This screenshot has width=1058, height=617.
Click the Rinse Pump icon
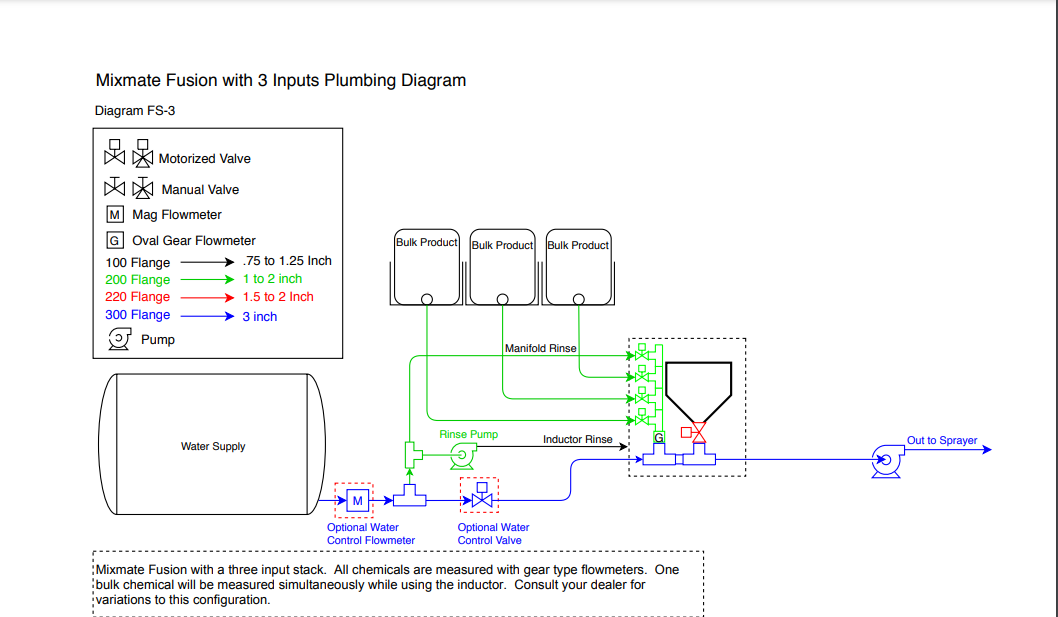[461, 454]
